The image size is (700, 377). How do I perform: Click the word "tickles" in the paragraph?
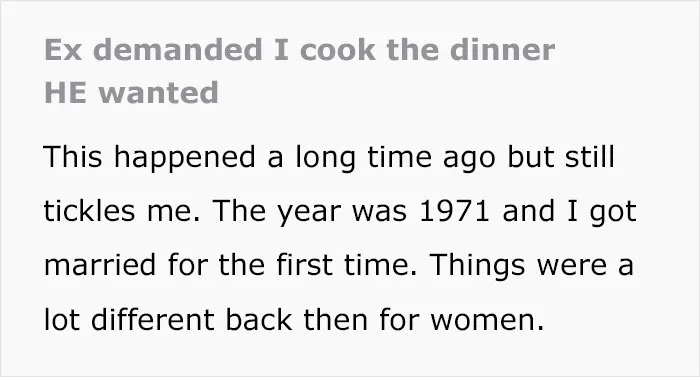coord(89,211)
